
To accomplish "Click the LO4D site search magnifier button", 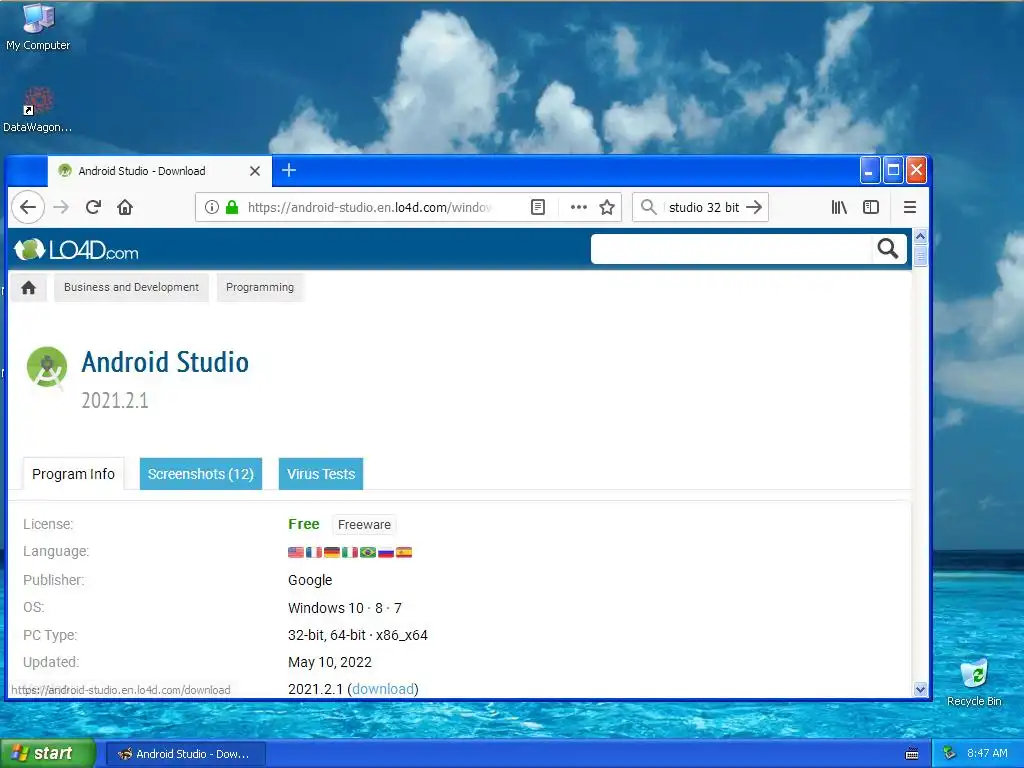I will [x=888, y=249].
